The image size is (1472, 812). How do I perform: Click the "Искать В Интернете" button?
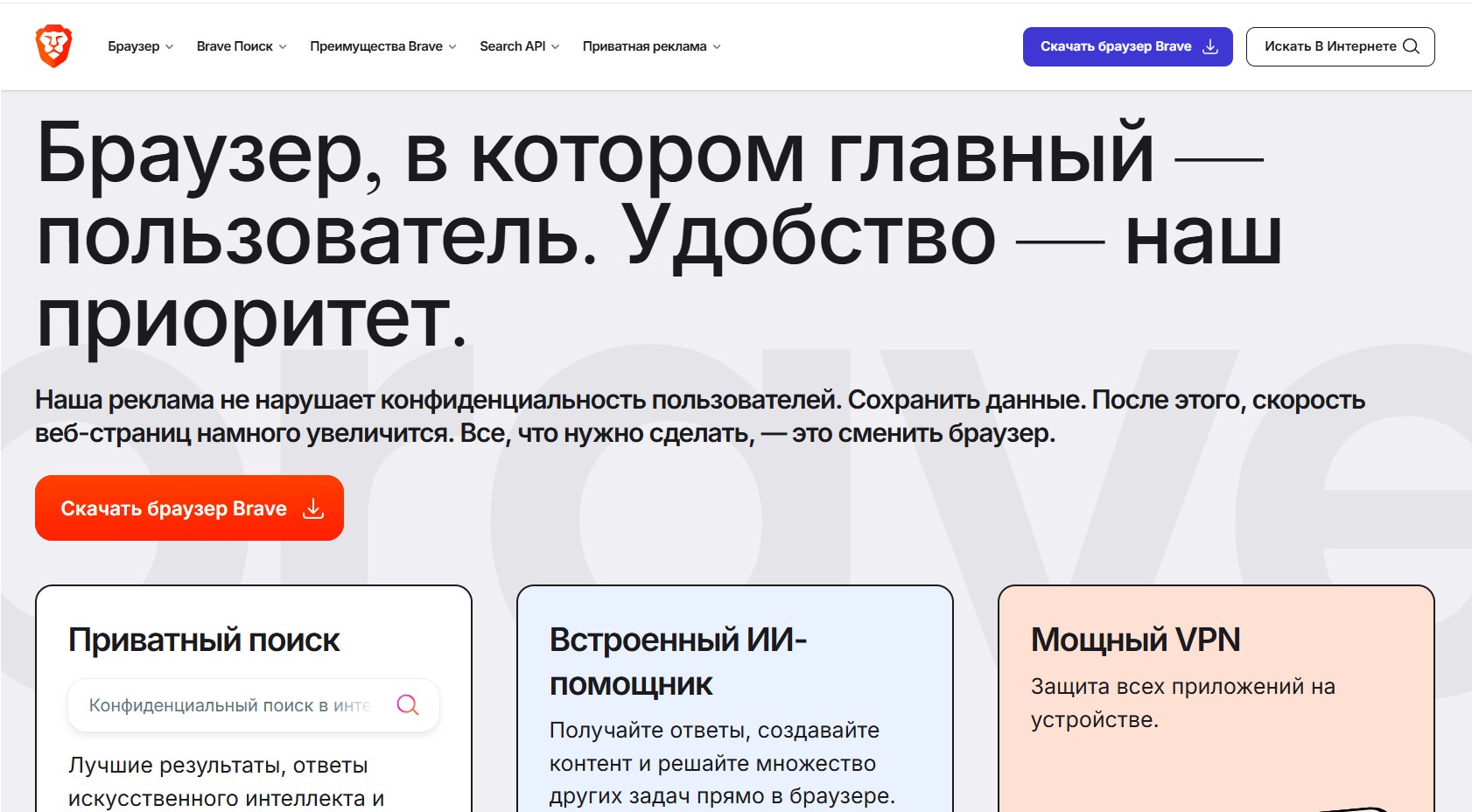(x=1341, y=45)
